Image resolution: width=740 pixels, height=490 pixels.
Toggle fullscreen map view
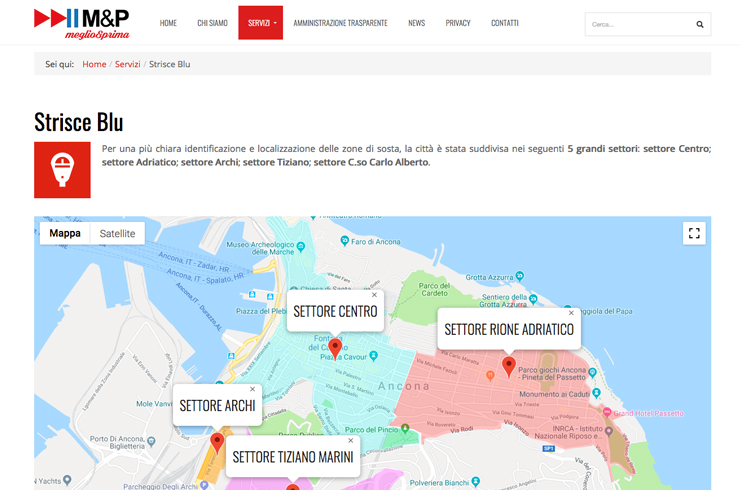click(694, 233)
